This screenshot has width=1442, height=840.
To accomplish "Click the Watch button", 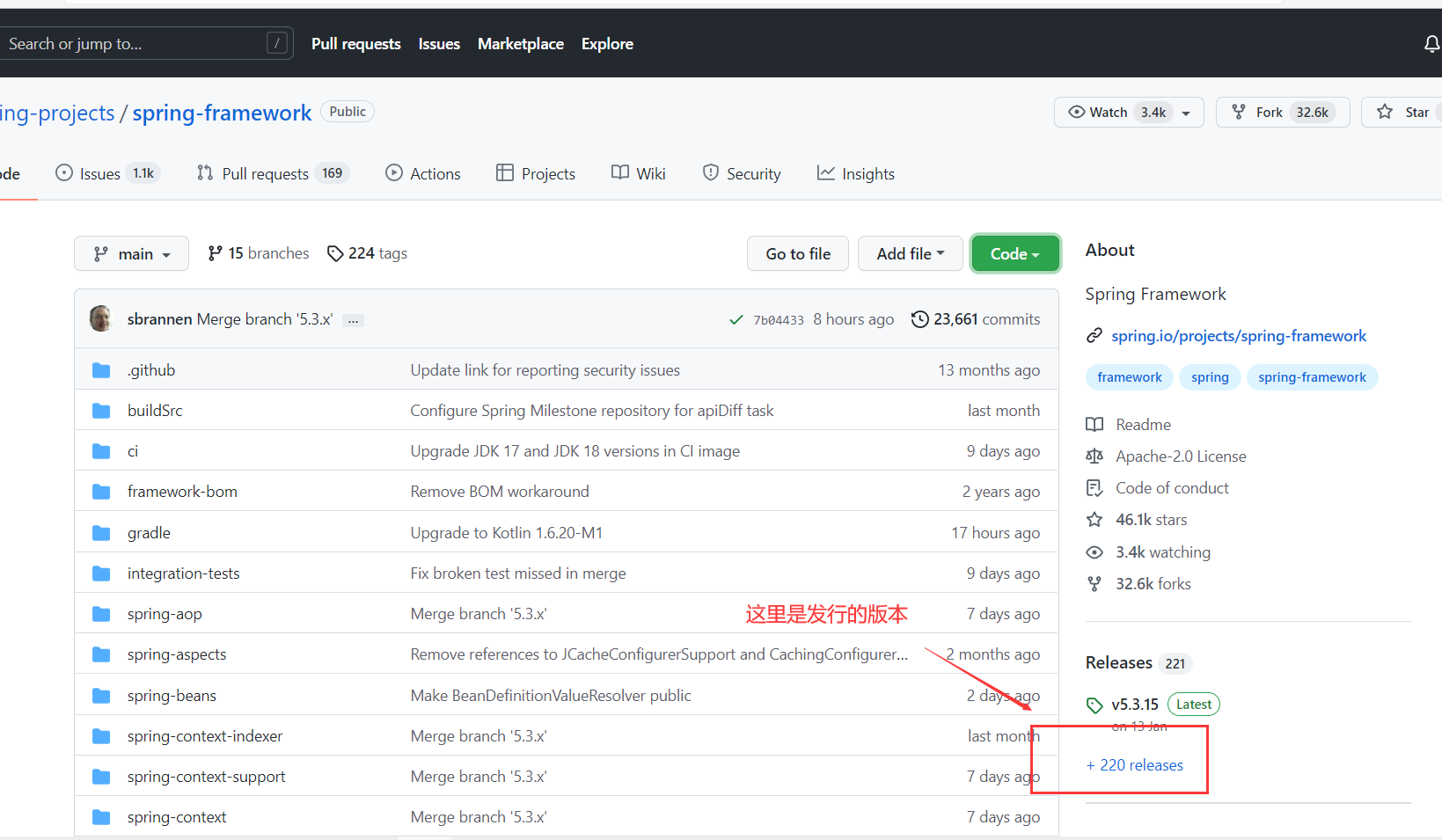I will [x=1129, y=113].
